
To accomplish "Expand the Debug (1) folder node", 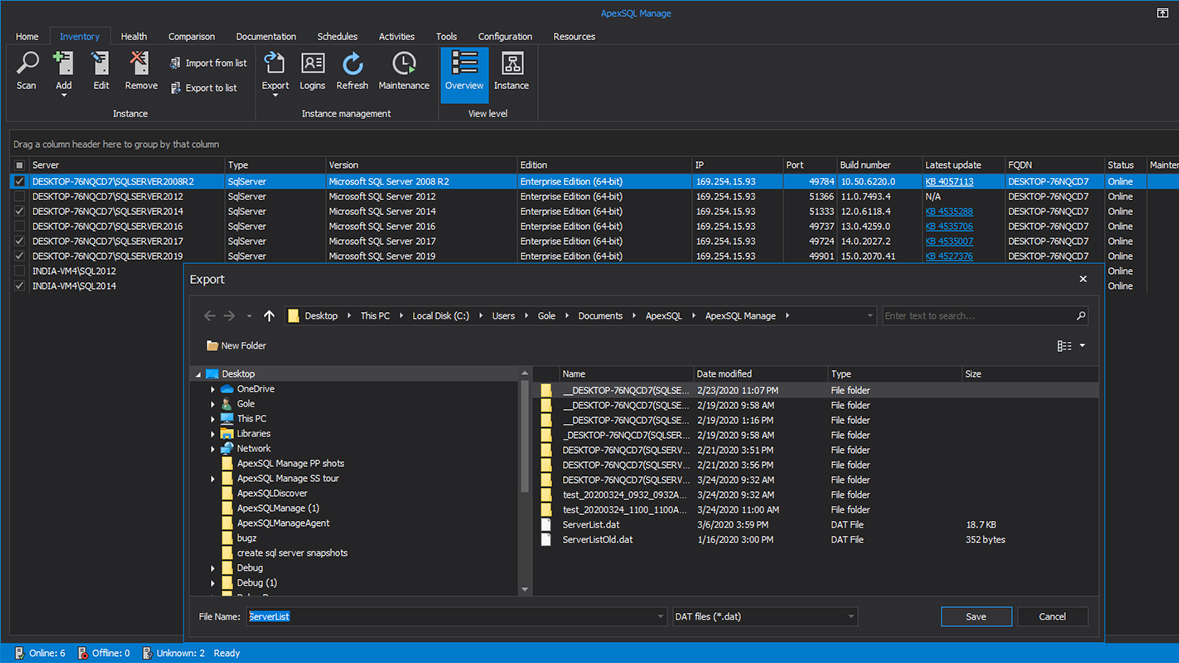I will coord(213,583).
